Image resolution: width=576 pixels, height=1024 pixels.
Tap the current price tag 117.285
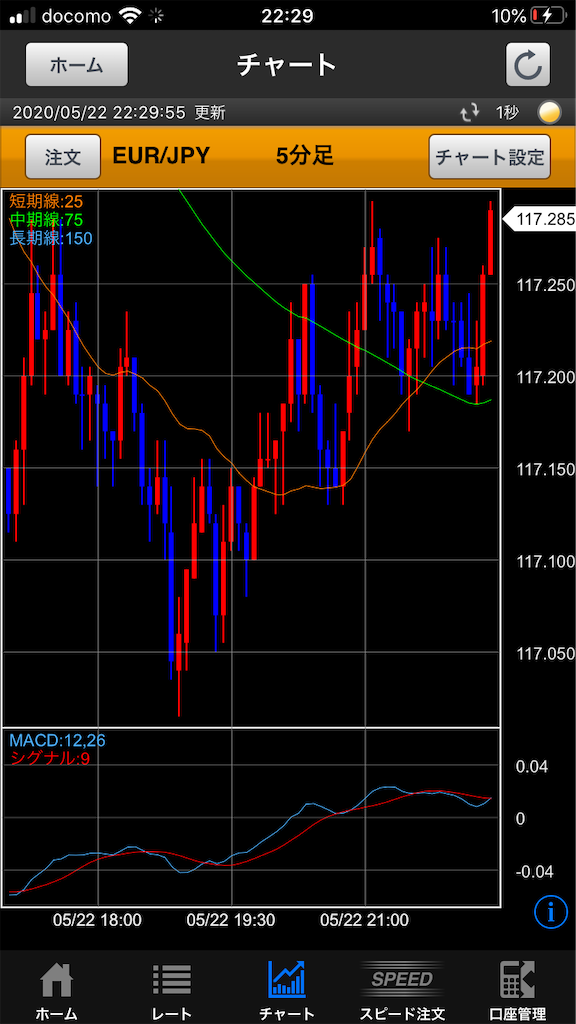(x=539, y=220)
